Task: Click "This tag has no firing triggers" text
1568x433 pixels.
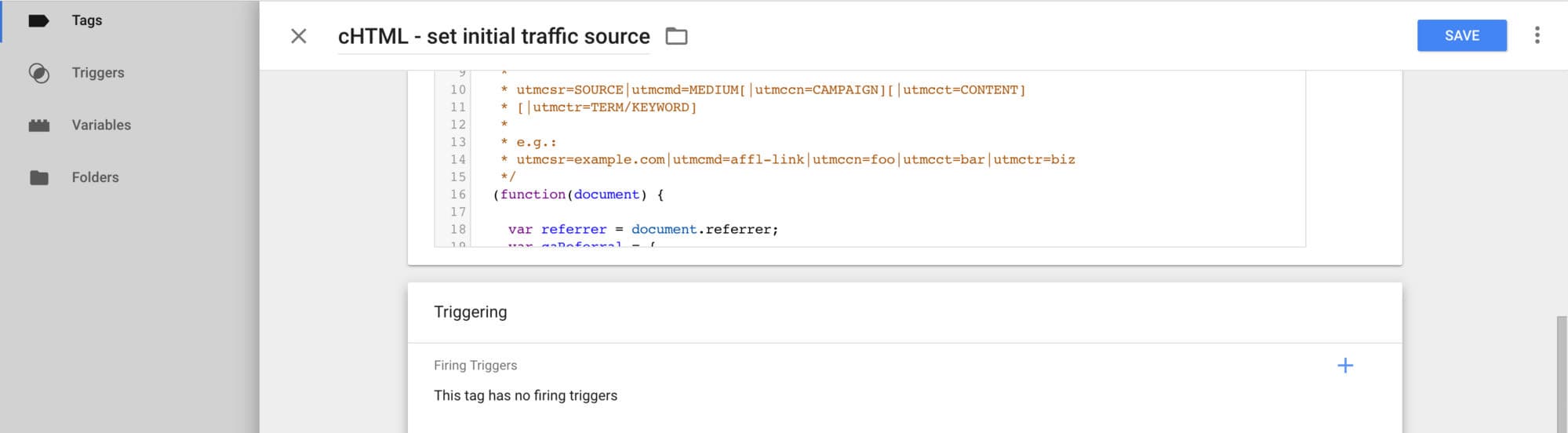Action: click(x=526, y=396)
